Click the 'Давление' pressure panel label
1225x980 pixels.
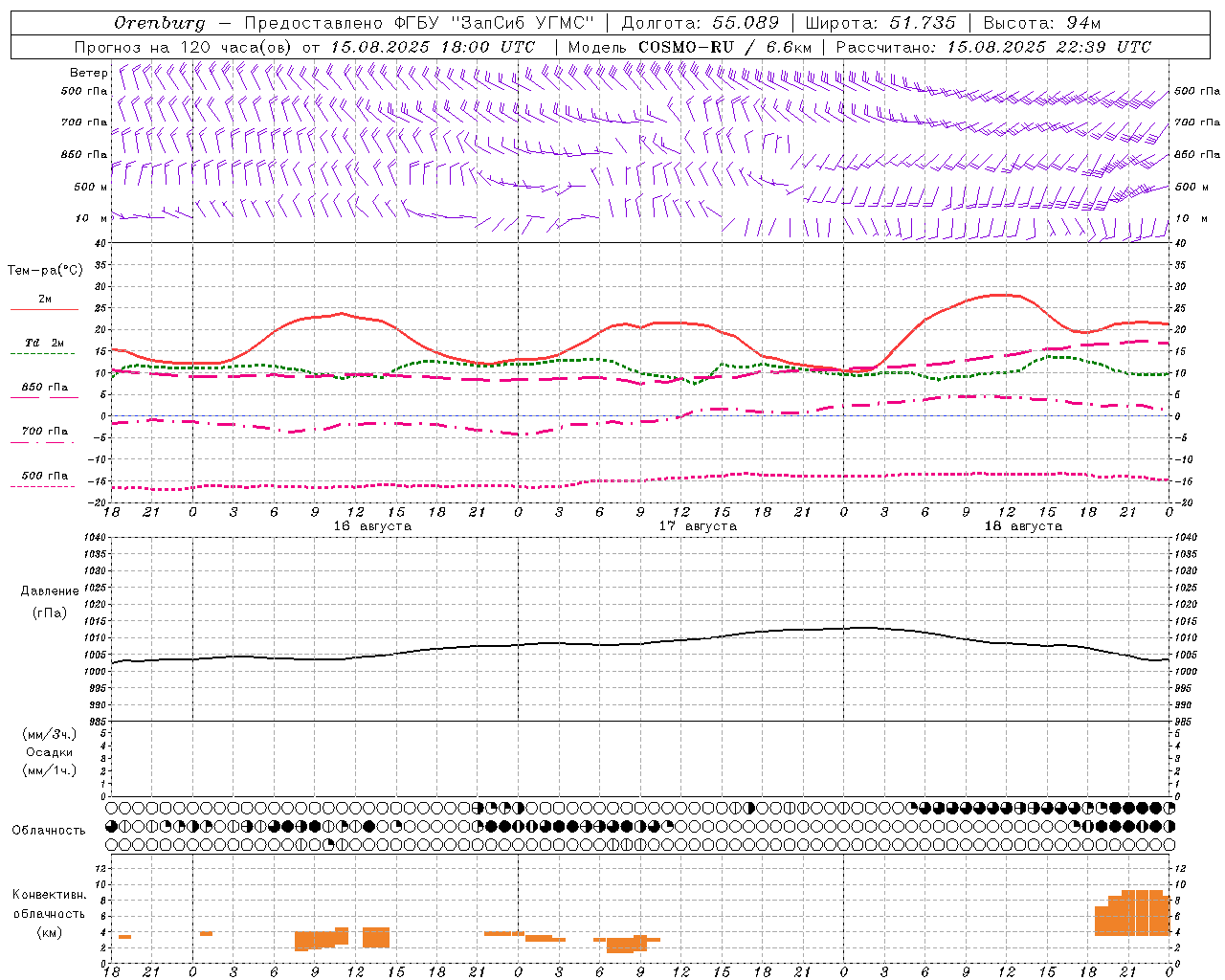(50, 591)
